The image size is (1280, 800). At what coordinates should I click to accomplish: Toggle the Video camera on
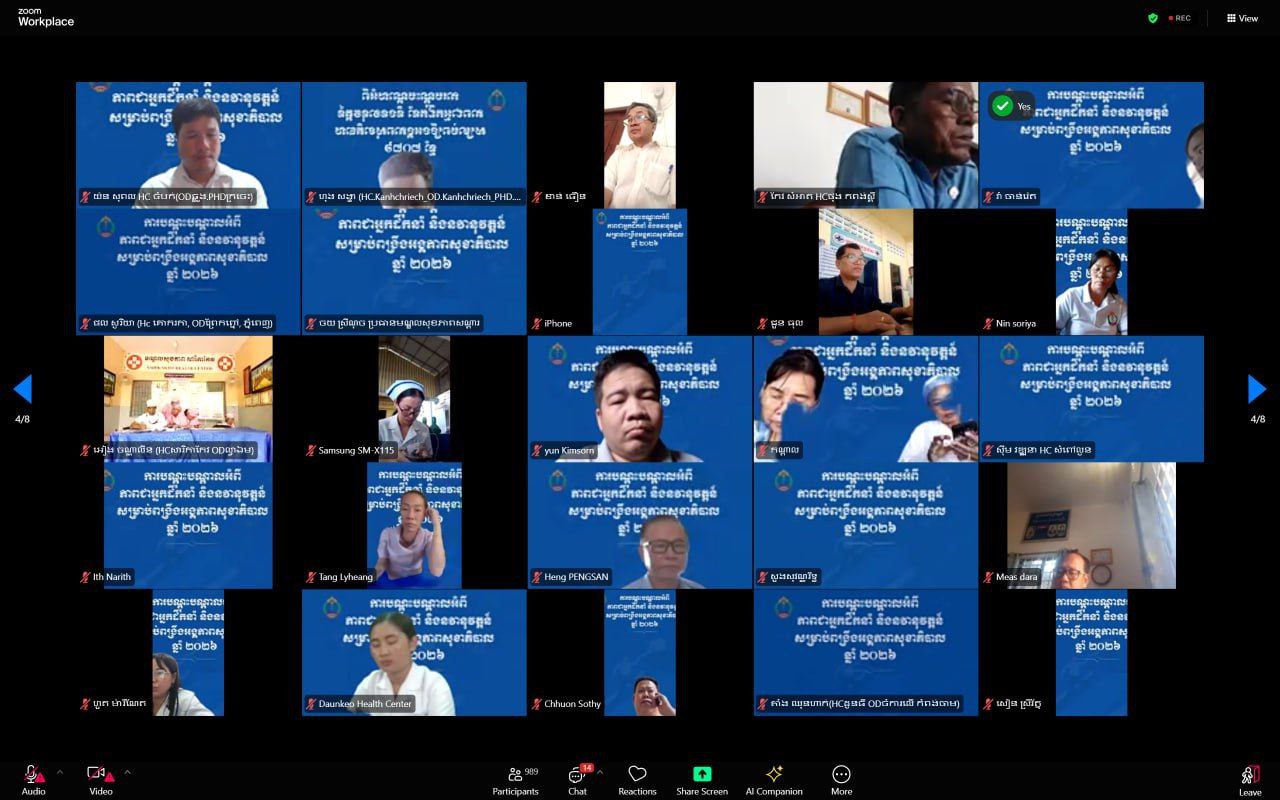tap(99, 775)
